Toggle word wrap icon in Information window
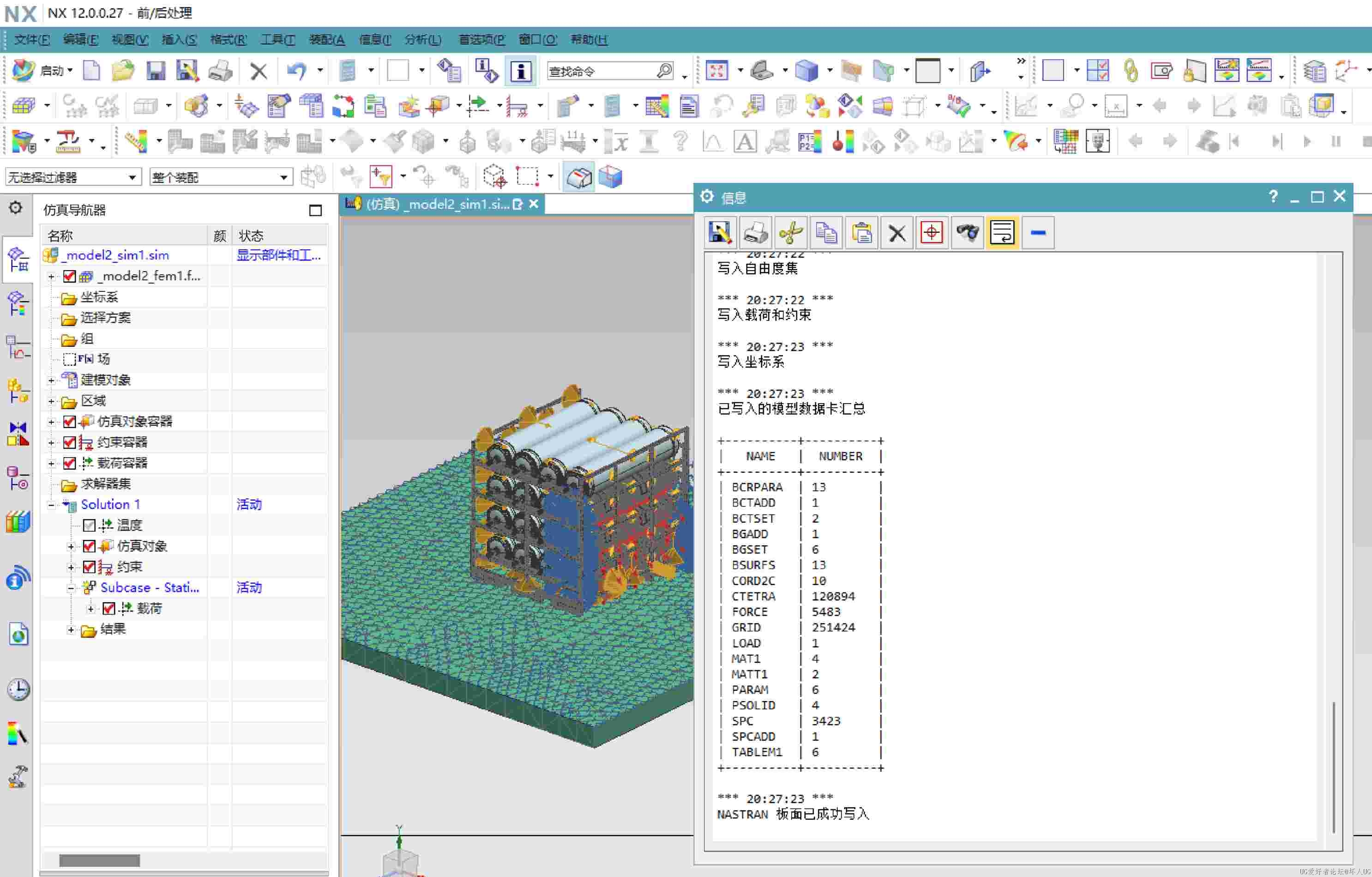This screenshot has height=877, width=1372. coord(1002,232)
